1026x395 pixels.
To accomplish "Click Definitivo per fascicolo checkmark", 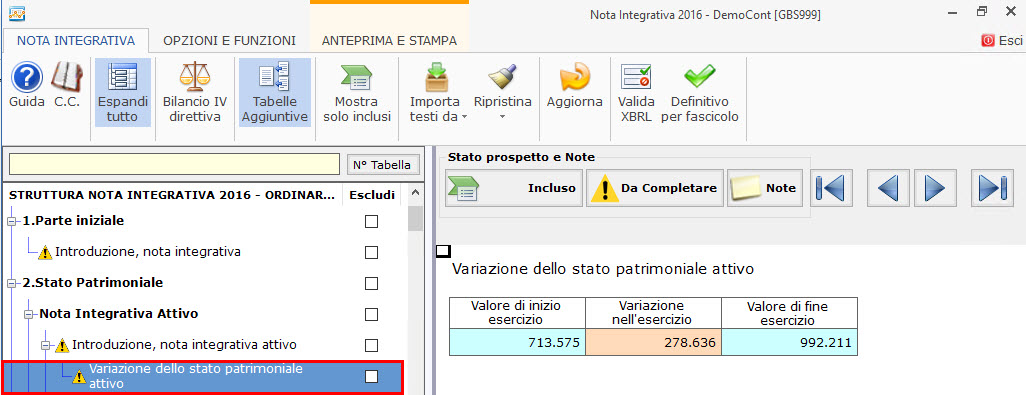I will tap(699, 92).
